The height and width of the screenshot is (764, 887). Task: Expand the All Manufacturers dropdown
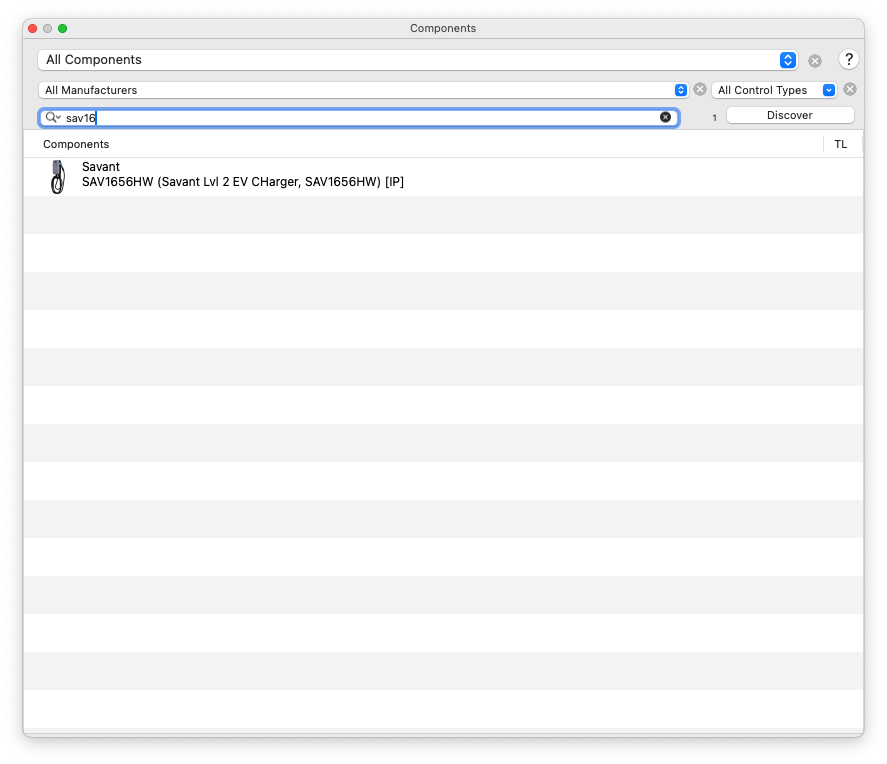coord(363,90)
